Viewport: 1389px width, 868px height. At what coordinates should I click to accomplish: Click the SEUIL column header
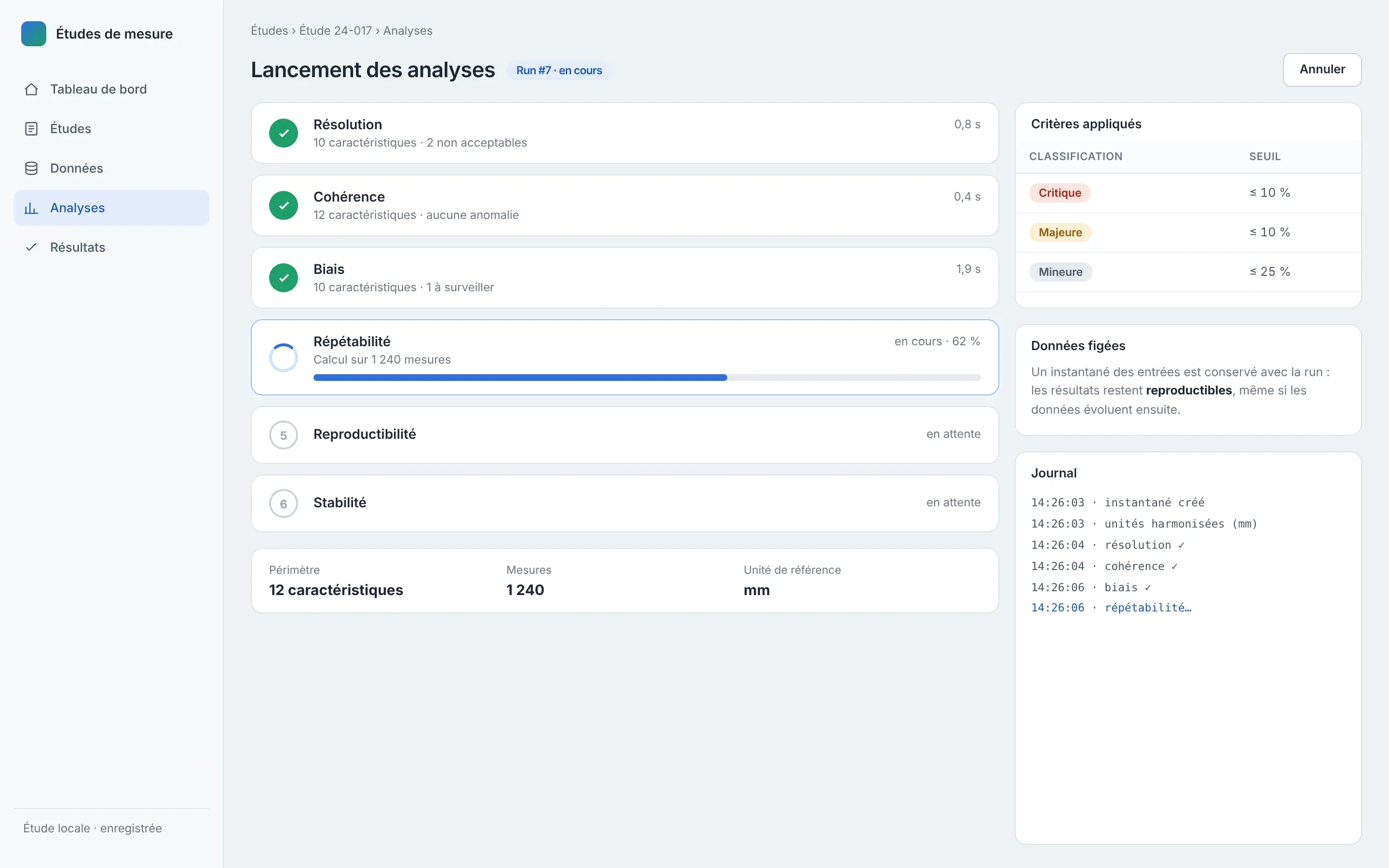tap(1265, 156)
